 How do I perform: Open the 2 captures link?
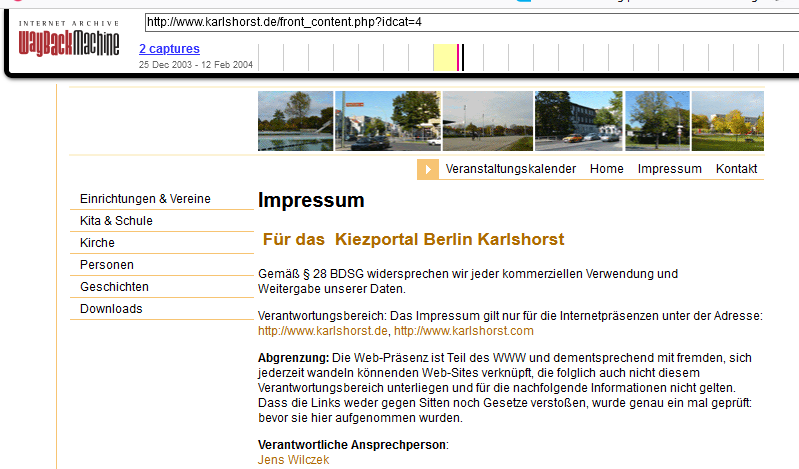point(169,48)
